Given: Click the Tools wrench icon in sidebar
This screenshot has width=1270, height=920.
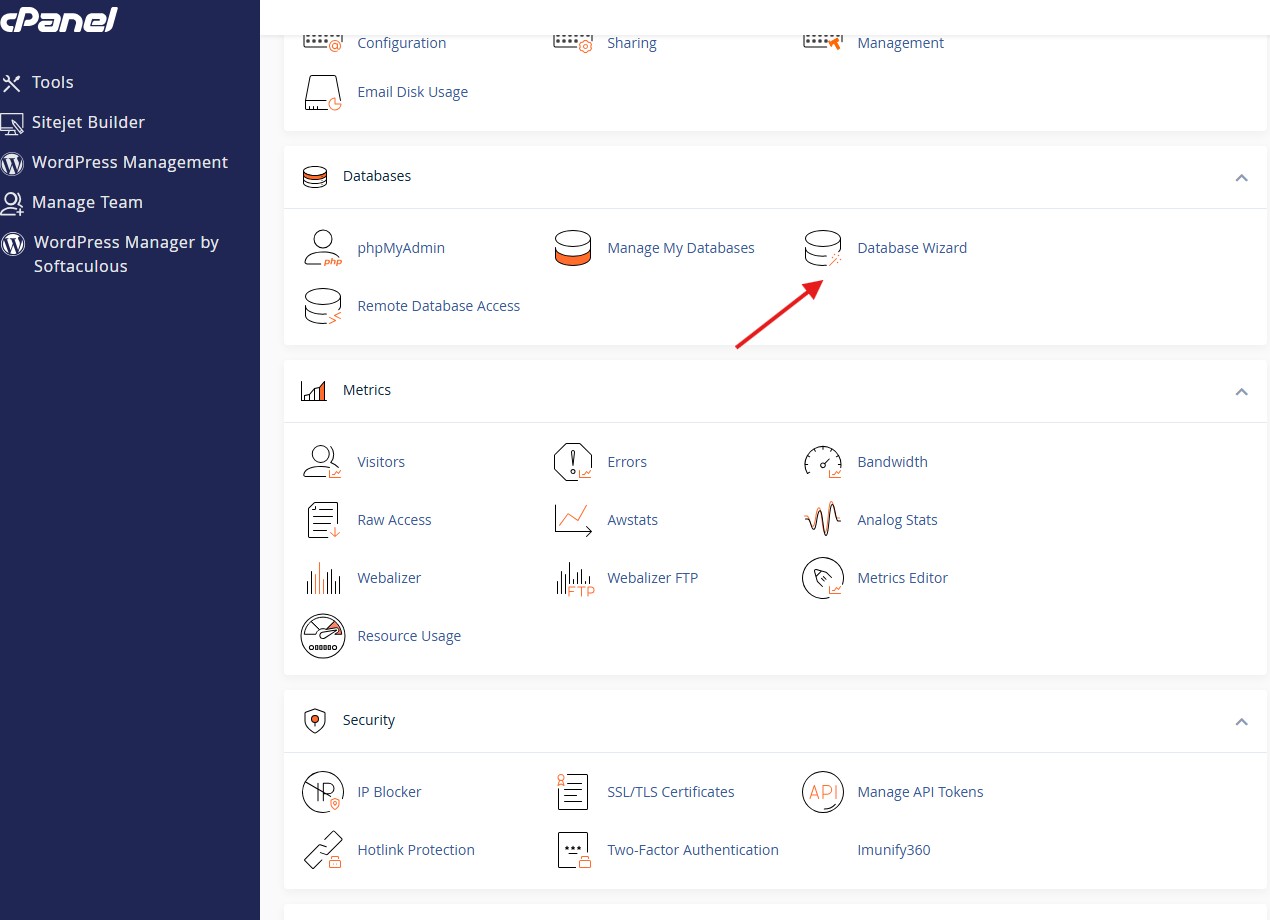Looking at the screenshot, I should 11,83.
